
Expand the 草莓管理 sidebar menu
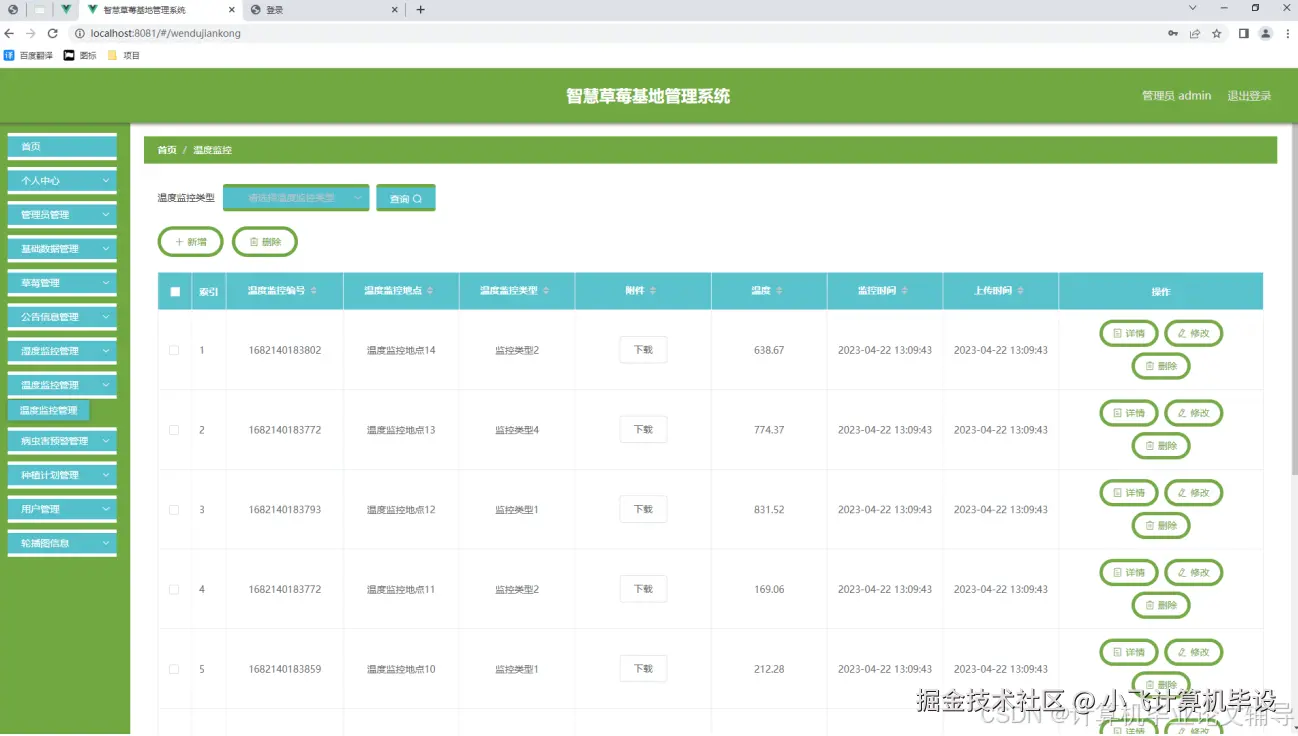coord(62,283)
